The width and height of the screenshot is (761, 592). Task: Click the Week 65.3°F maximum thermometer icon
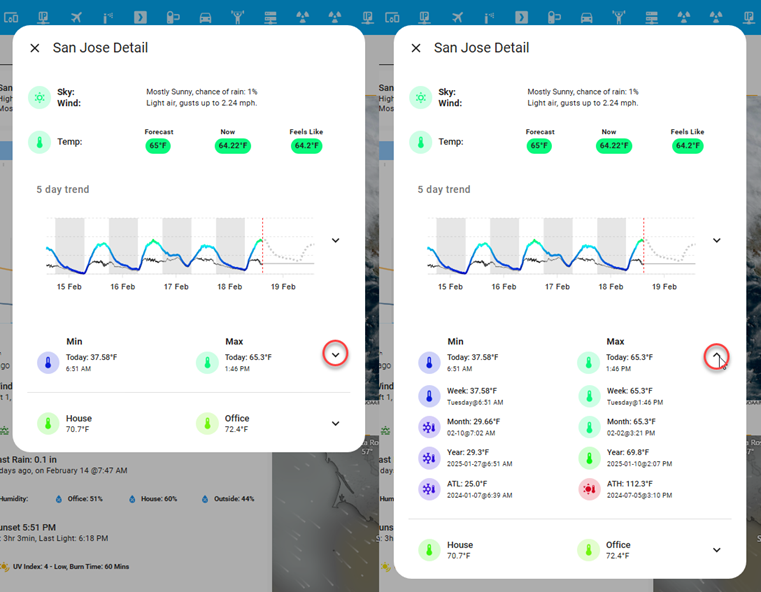(589, 396)
